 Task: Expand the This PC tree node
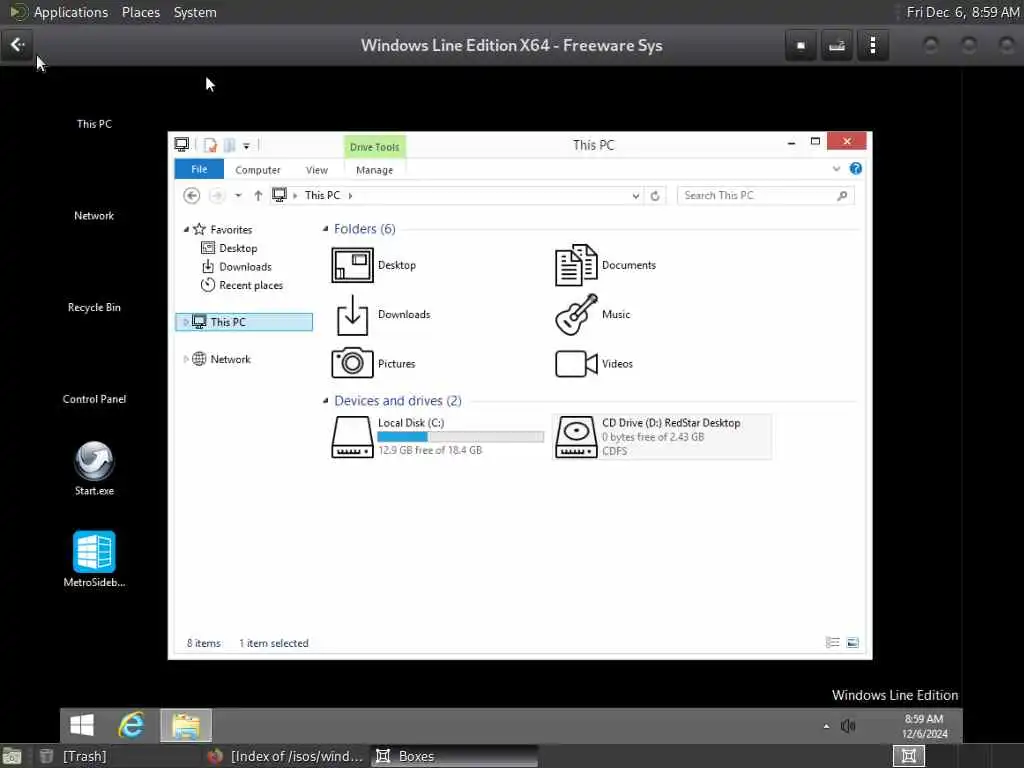(x=186, y=322)
